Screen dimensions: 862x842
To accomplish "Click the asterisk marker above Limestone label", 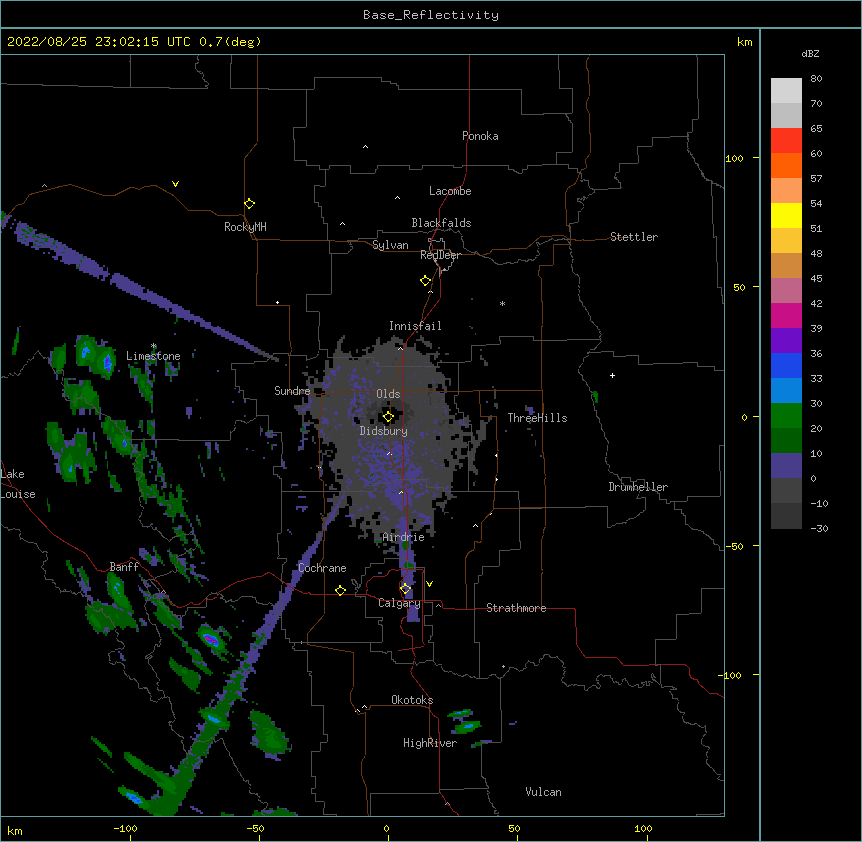I will (x=154, y=346).
